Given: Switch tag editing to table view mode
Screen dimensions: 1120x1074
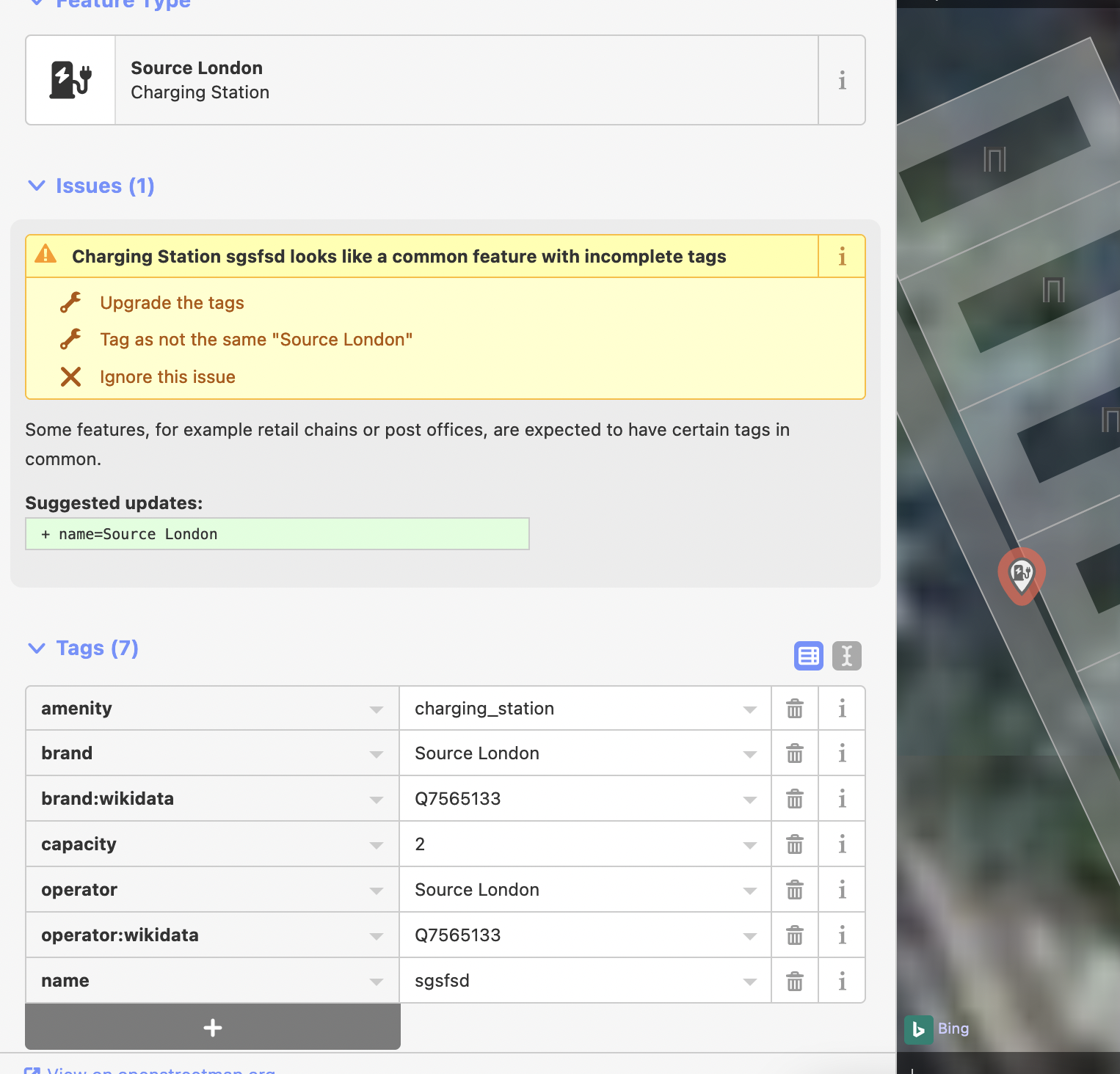Looking at the screenshot, I should pyautogui.click(x=808, y=656).
